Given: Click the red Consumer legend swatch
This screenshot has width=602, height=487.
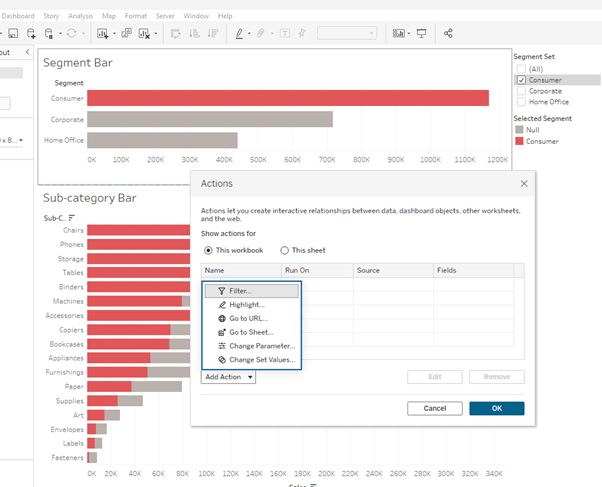Looking at the screenshot, I should (521, 141).
